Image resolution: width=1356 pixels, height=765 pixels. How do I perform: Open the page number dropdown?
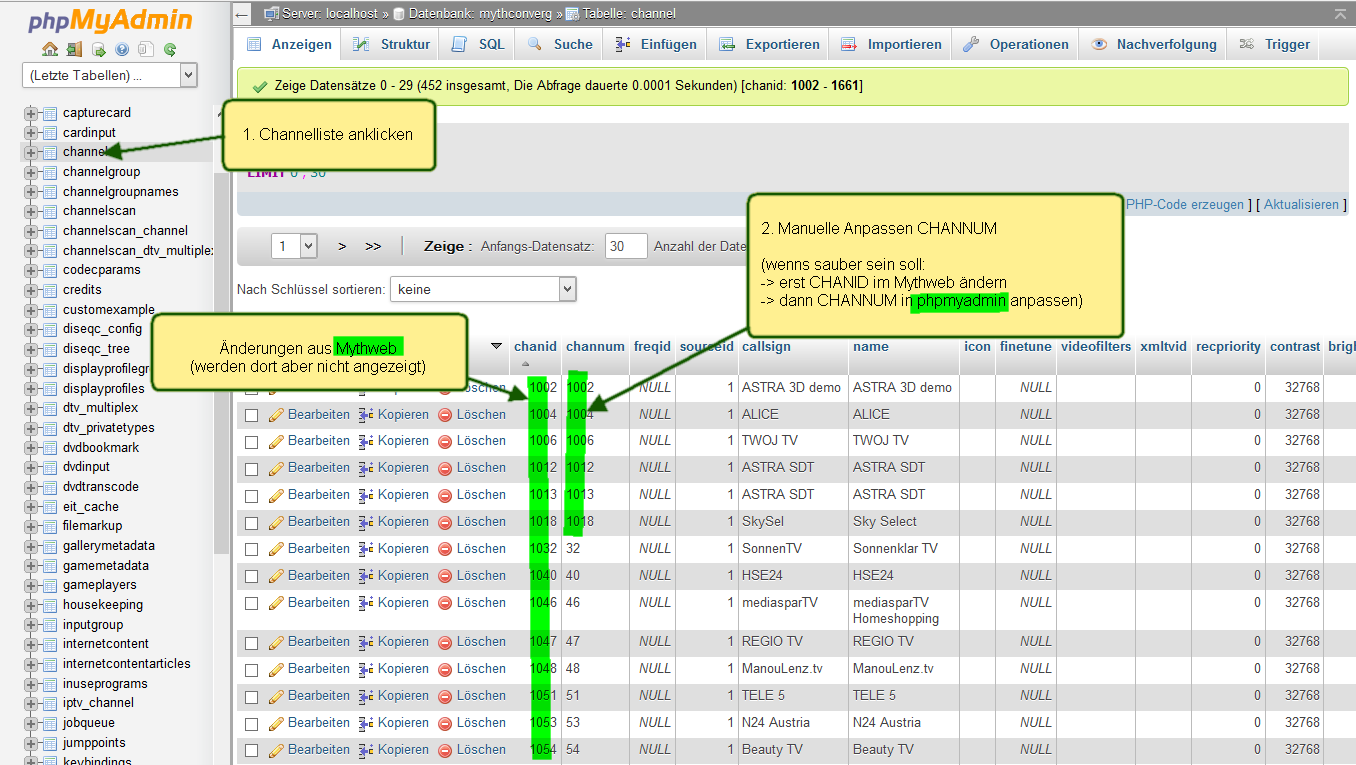tap(295, 246)
